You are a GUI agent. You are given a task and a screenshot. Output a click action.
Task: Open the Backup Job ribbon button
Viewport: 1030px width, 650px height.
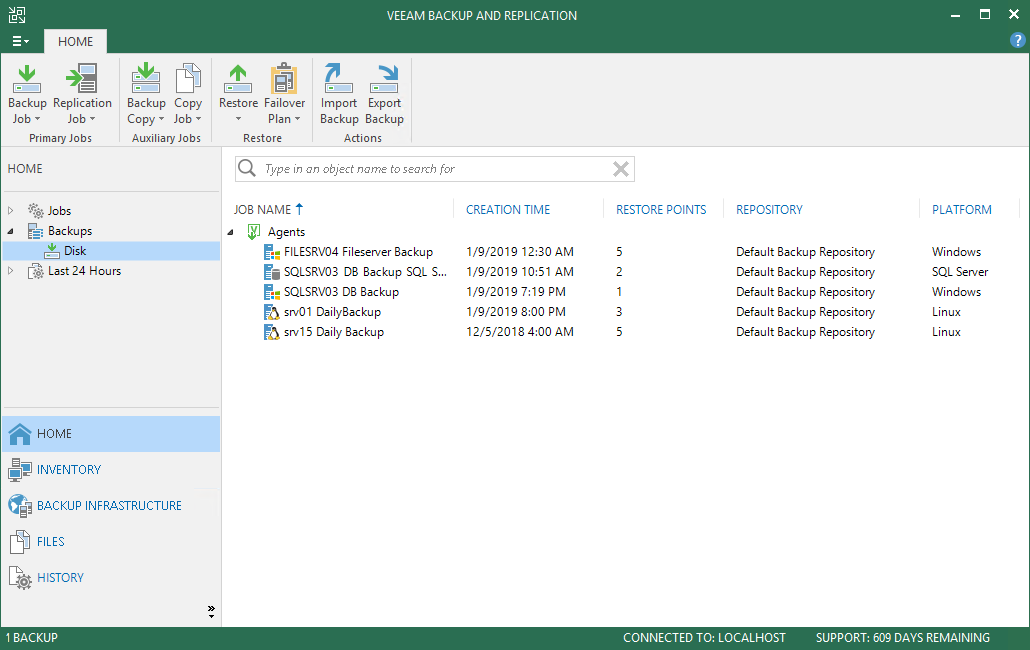click(27, 94)
